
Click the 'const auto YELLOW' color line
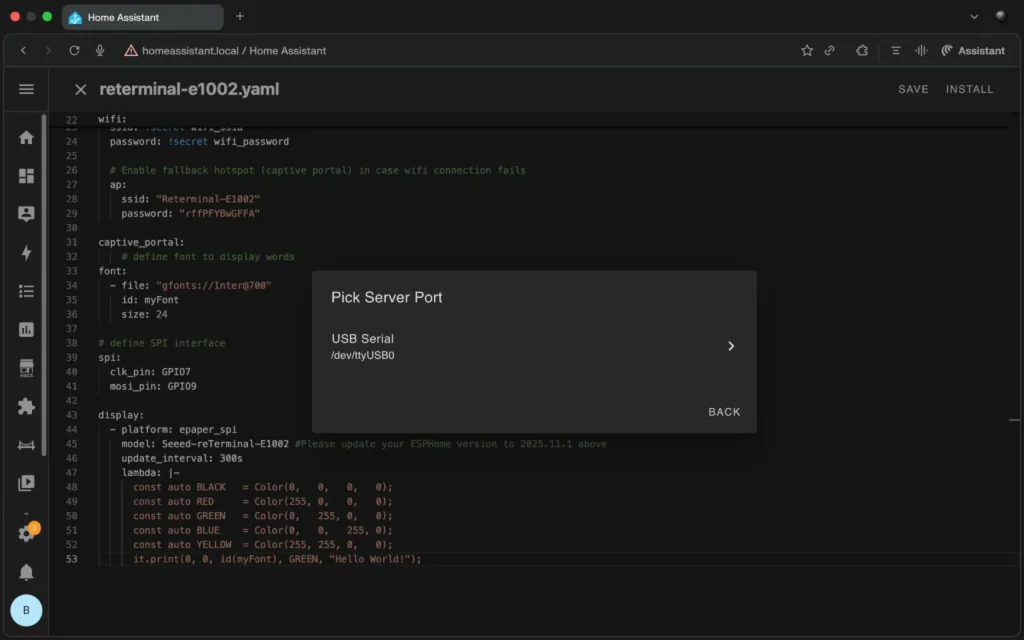click(263, 545)
